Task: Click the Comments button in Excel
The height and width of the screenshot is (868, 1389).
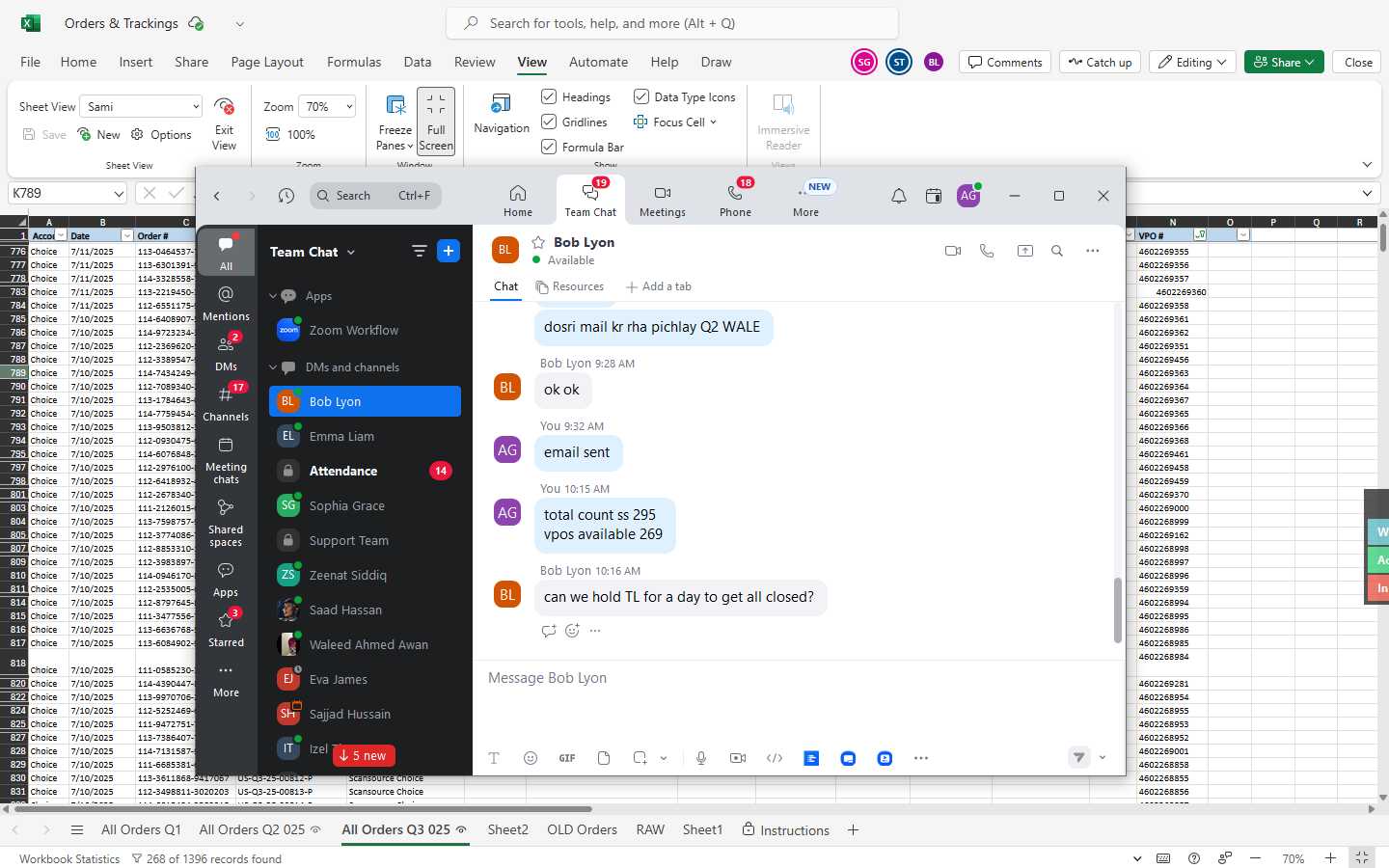Action: pos(1004,62)
